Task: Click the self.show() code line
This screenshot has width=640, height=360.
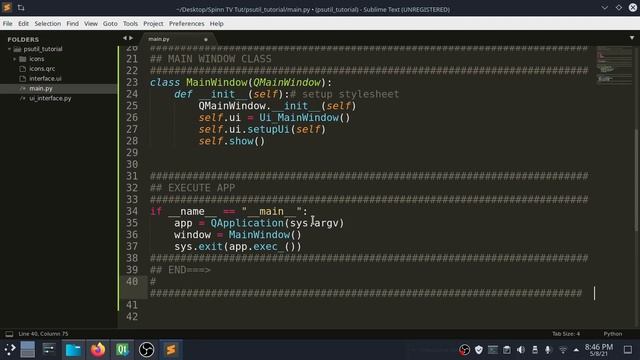Action: click(231, 141)
